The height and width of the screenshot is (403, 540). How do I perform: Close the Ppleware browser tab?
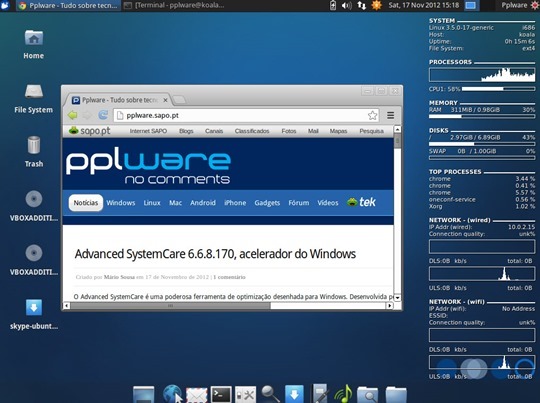click(165, 100)
